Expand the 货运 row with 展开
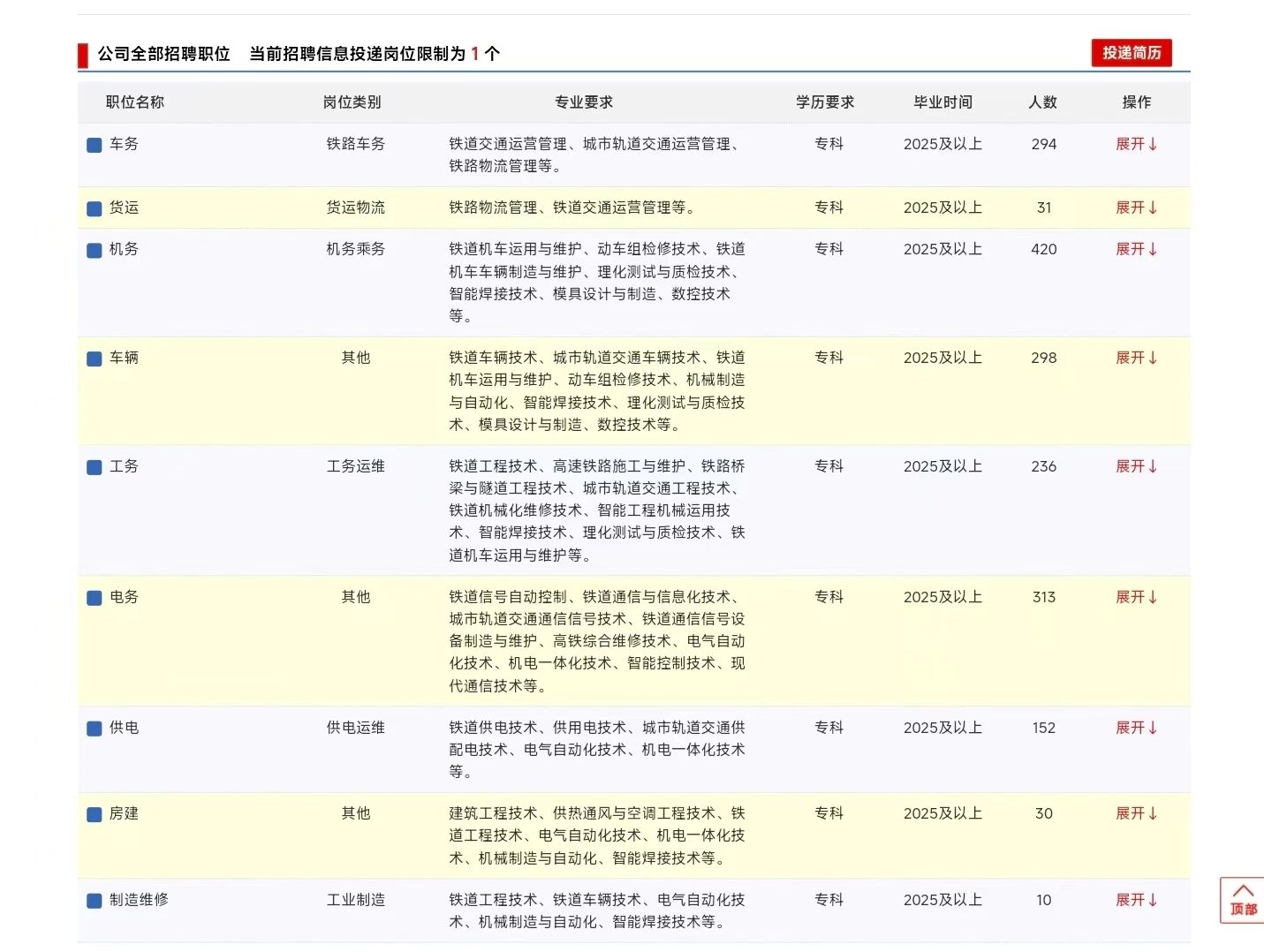The width and height of the screenshot is (1264, 952). (x=1136, y=208)
